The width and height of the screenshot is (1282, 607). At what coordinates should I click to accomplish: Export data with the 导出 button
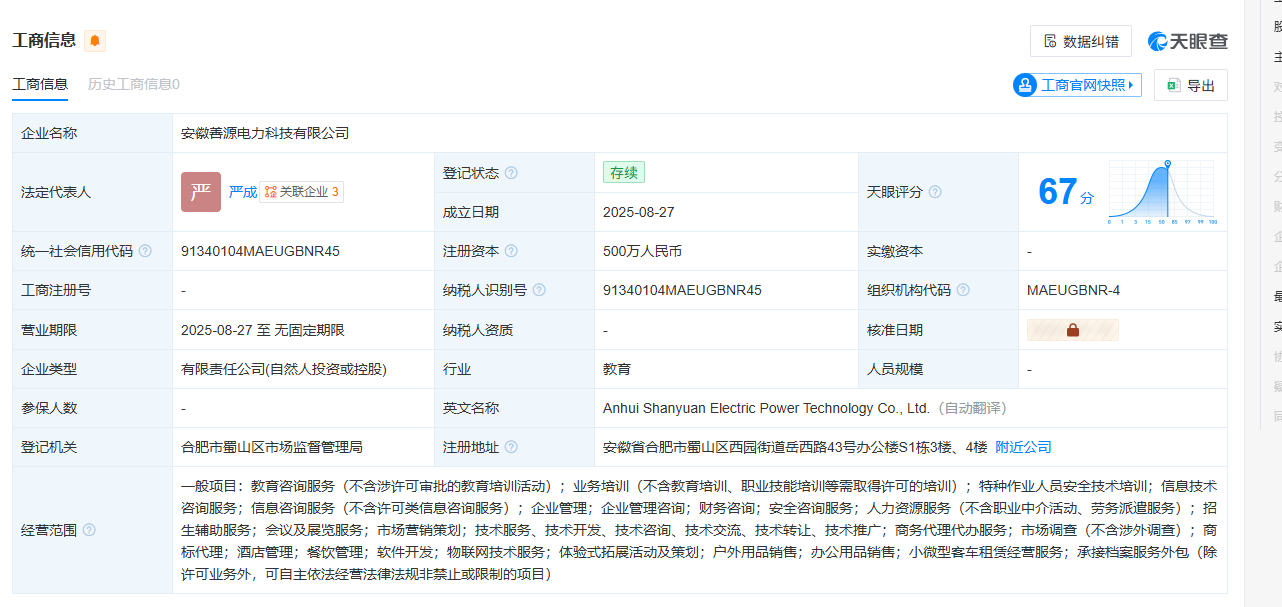pos(1190,86)
